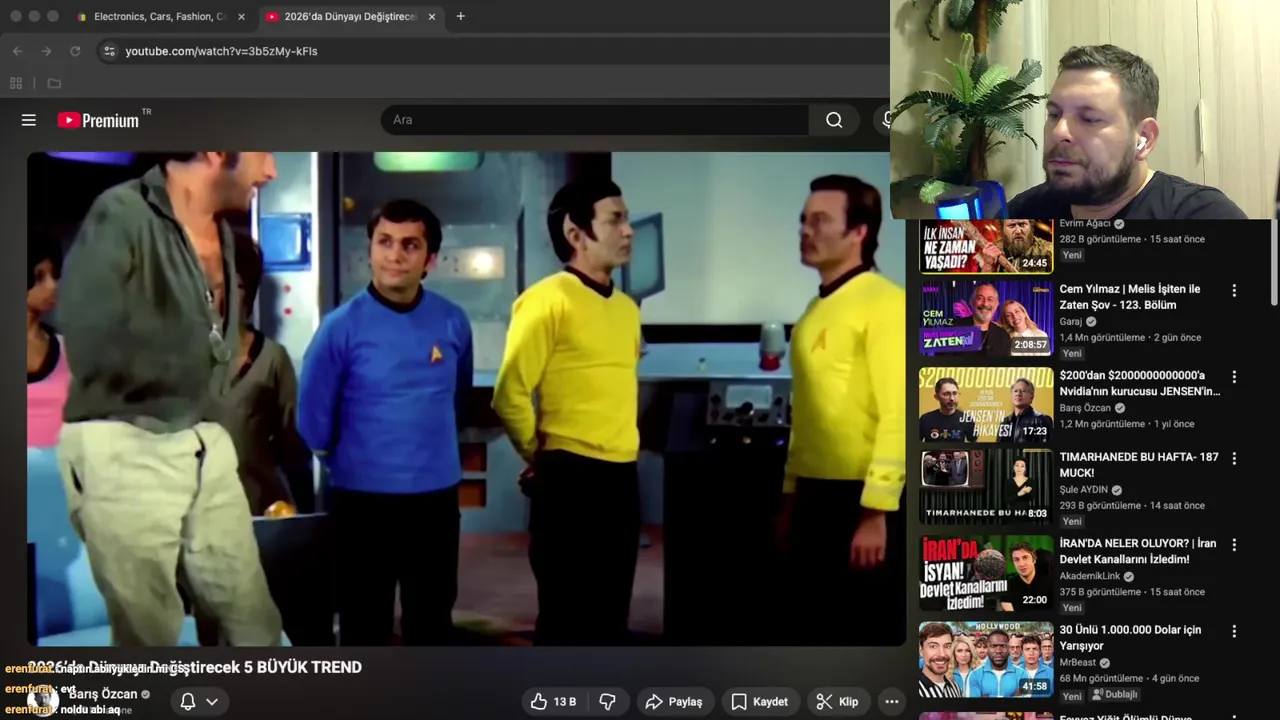Dislike the video with thumbs down
This screenshot has width=1280, height=720.
[608, 702]
